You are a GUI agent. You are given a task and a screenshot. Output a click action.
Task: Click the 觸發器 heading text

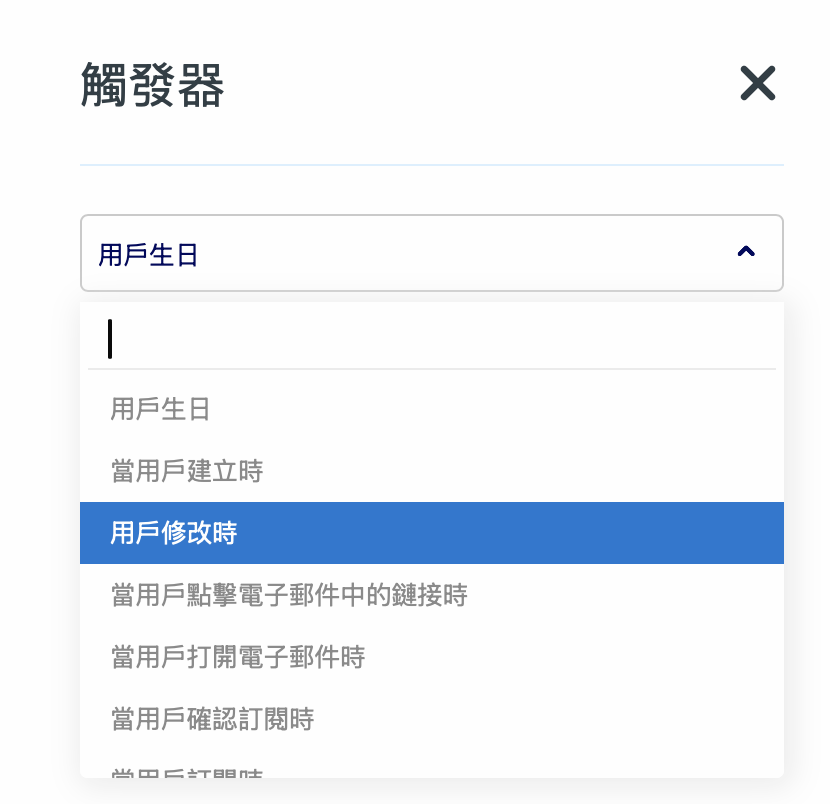coord(152,88)
